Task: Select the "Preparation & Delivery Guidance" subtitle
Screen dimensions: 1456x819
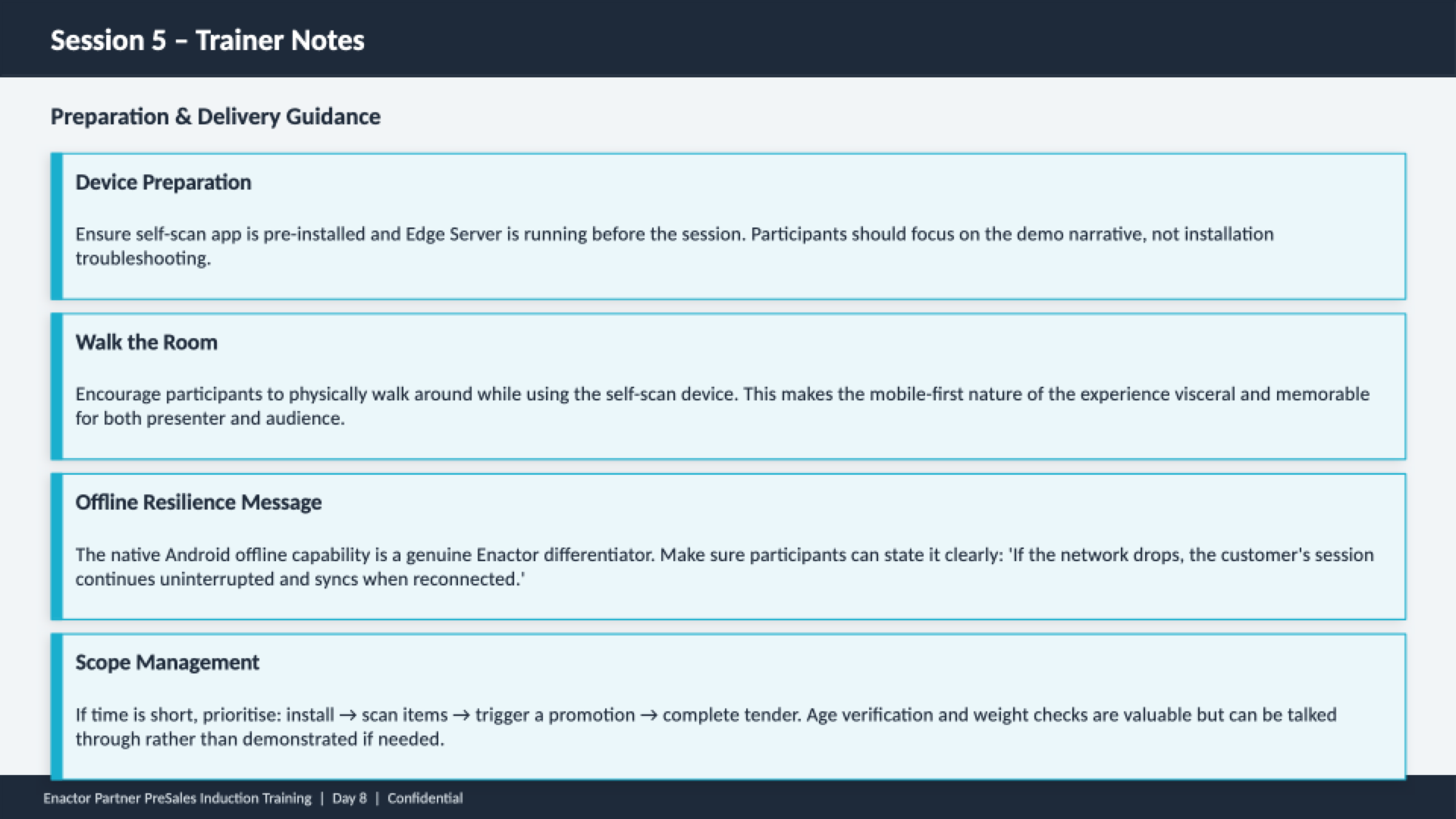Action: tap(215, 117)
